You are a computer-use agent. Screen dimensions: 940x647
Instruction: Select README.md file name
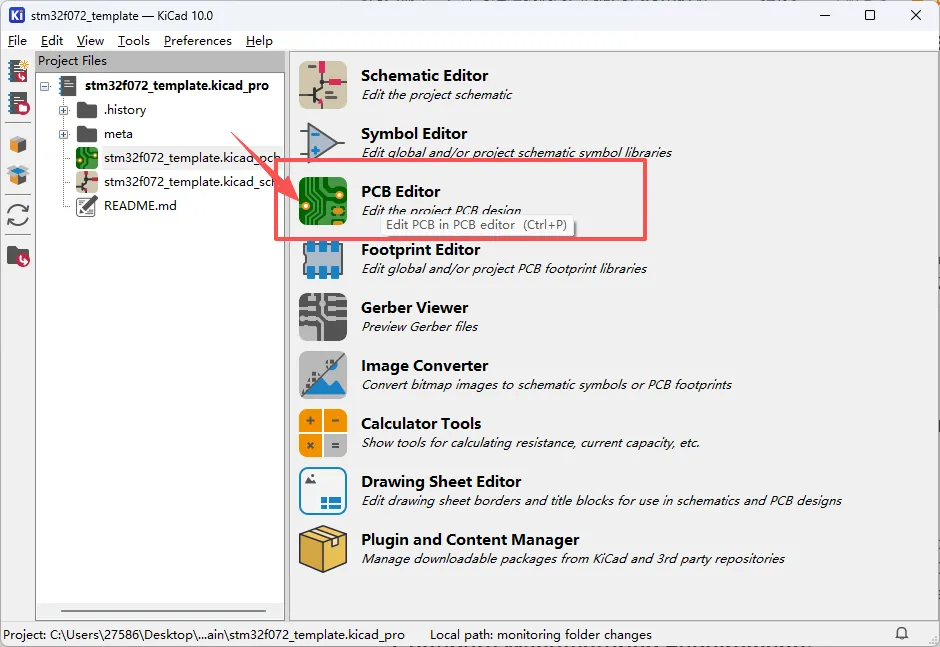140,206
